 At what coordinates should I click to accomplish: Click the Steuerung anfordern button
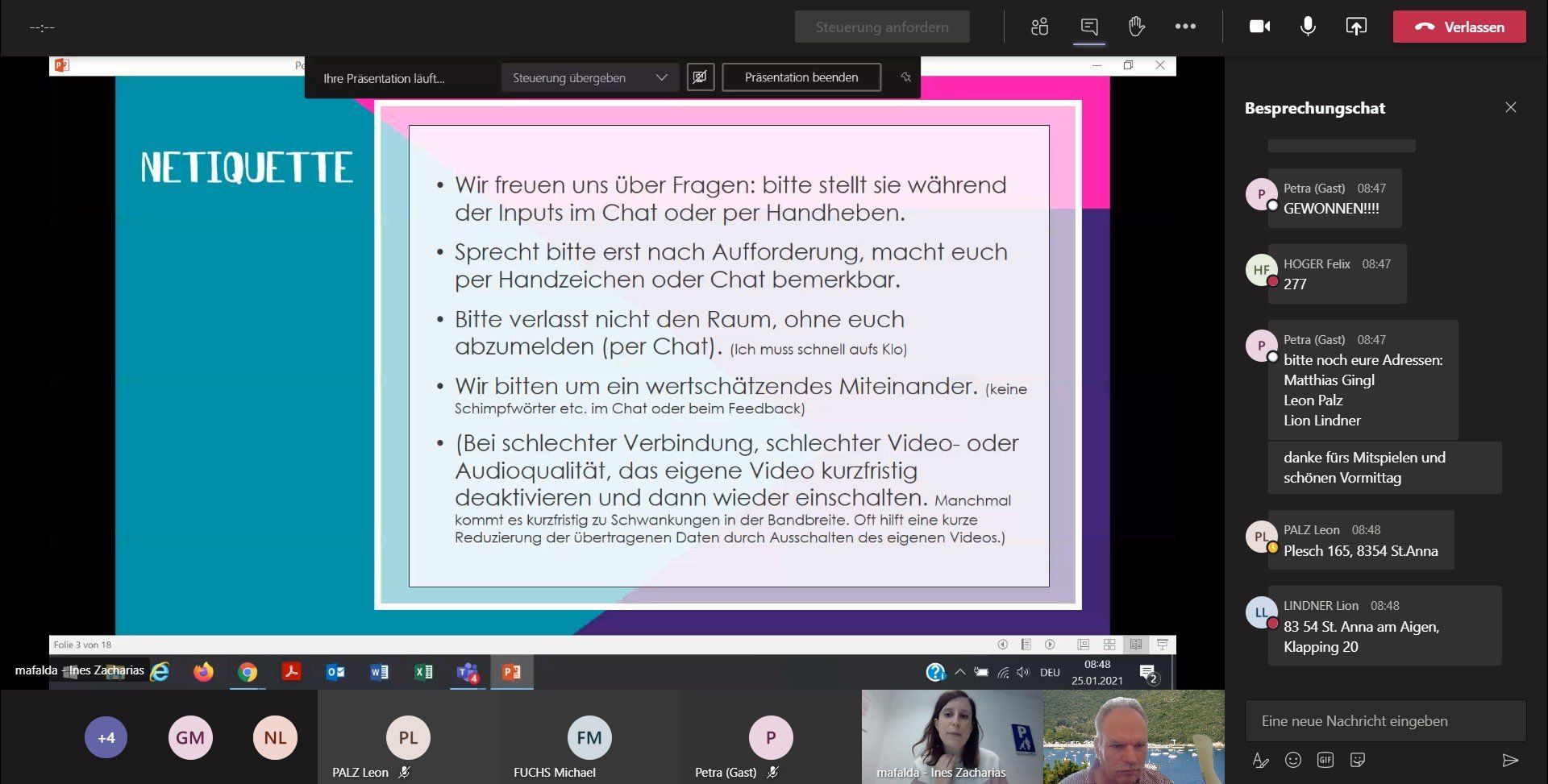882,27
